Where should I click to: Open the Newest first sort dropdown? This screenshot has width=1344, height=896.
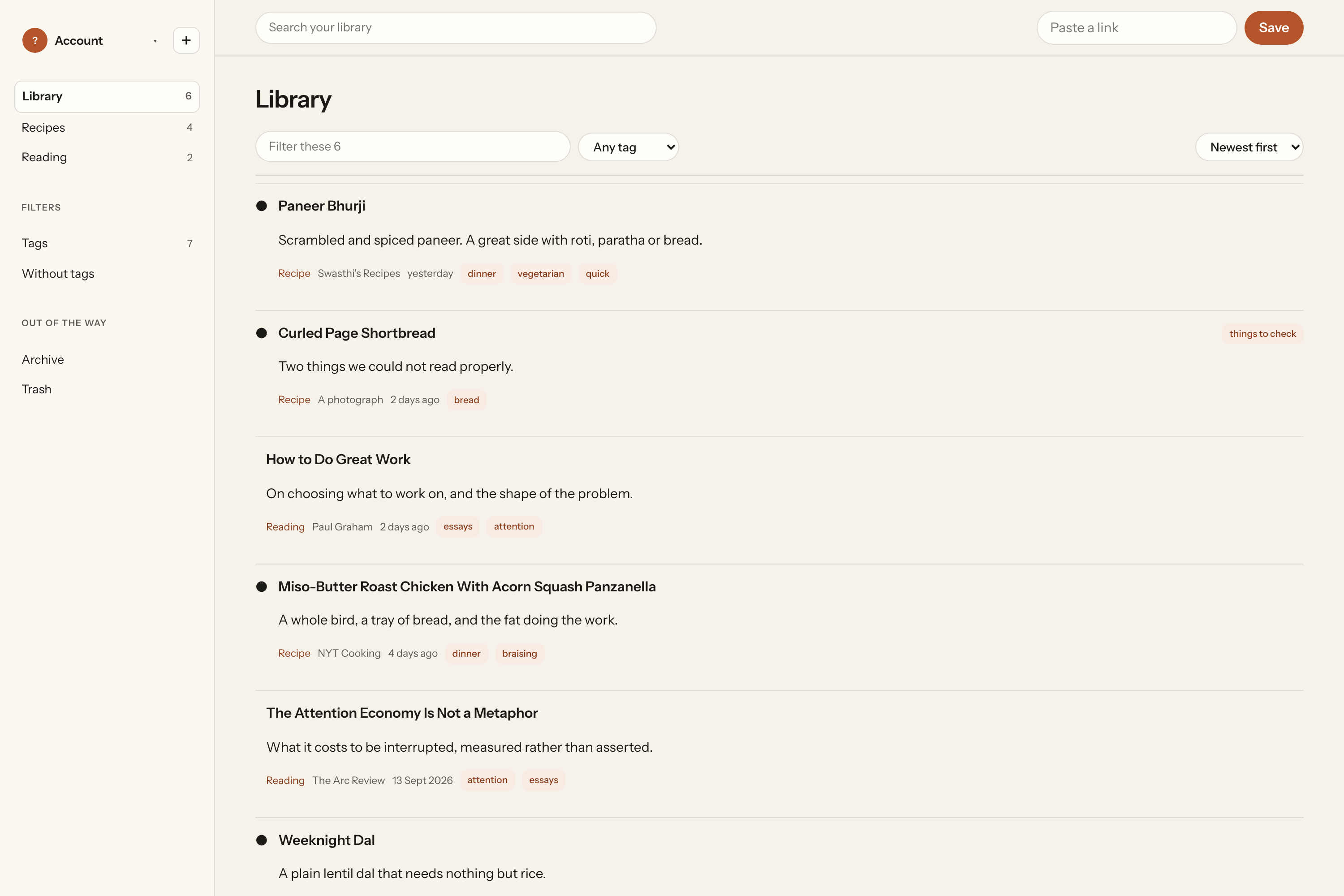pos(1249,147)
